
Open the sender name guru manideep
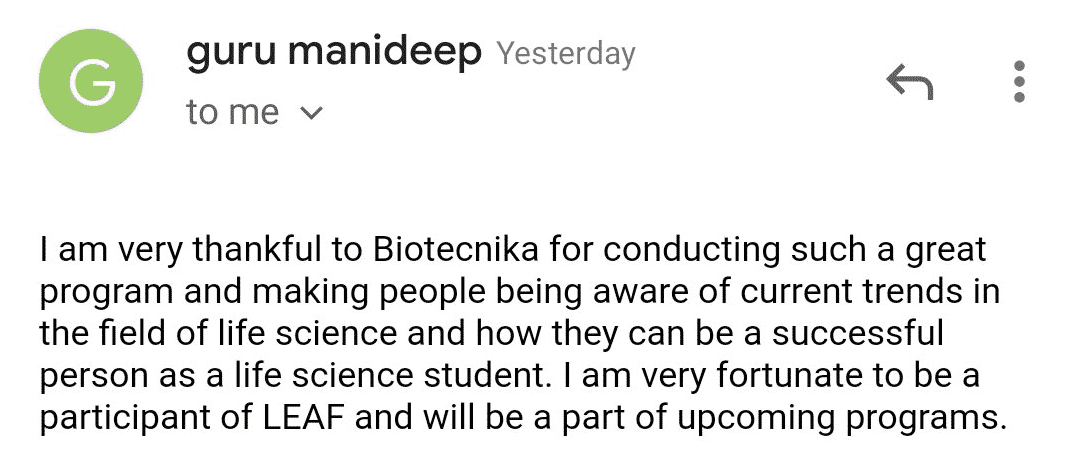(333, 53)
